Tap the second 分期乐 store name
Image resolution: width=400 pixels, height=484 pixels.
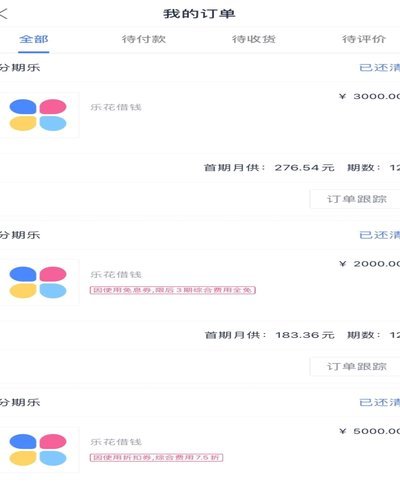click(20, 235)
